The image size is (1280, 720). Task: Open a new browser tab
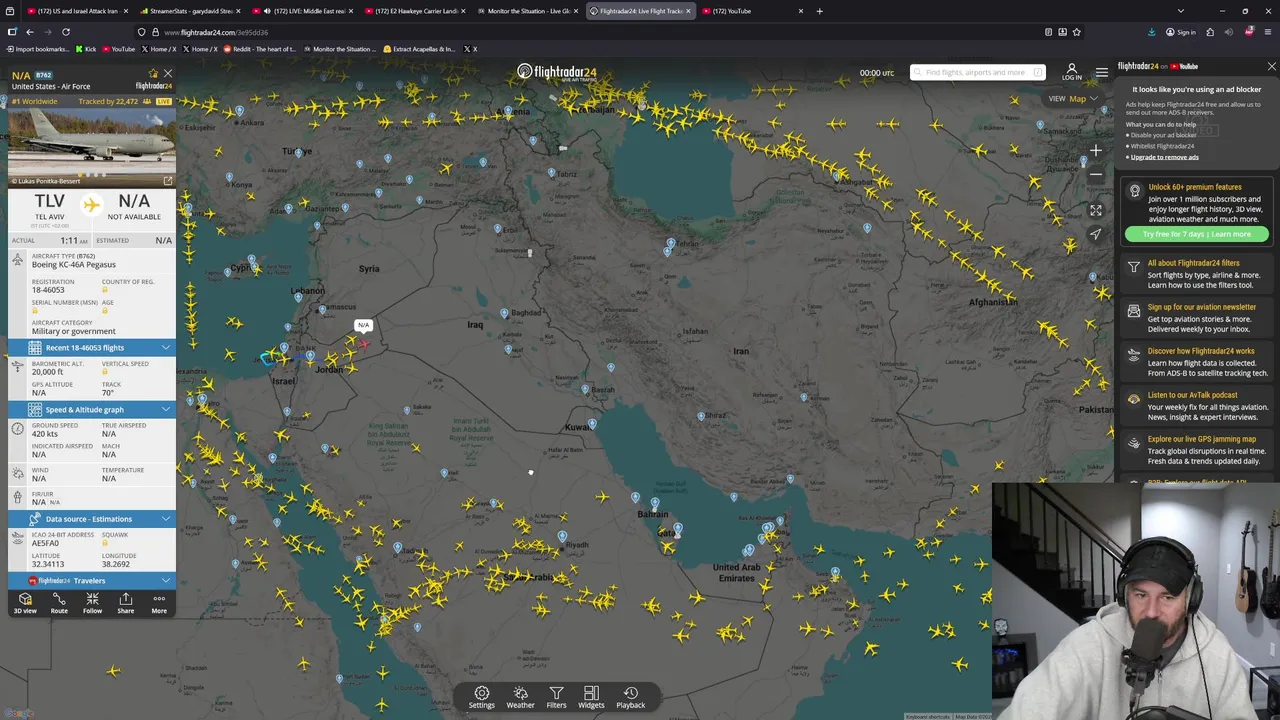coord(819,11)
